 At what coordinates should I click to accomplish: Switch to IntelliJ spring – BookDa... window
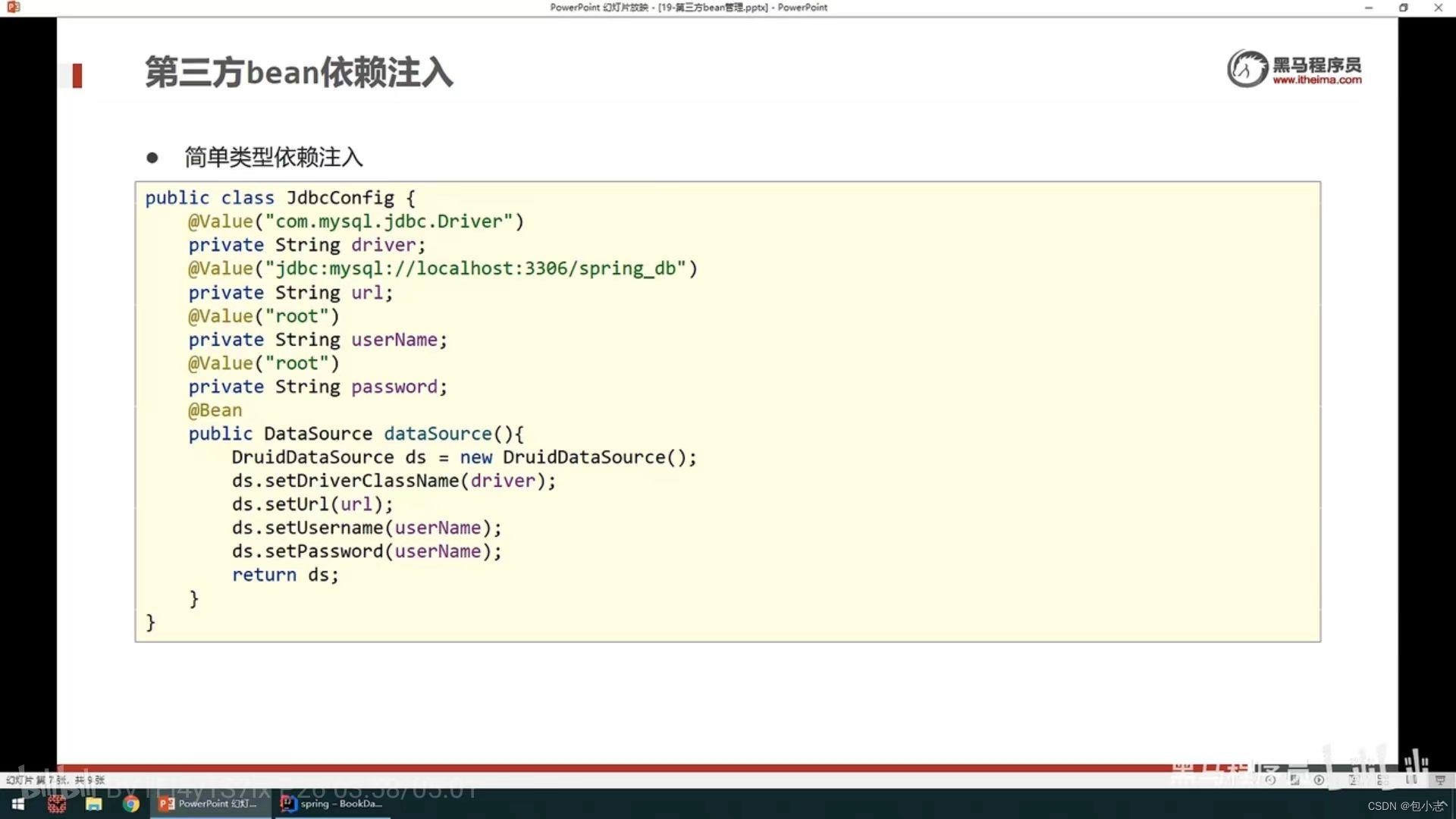click(x=332, y=804)
